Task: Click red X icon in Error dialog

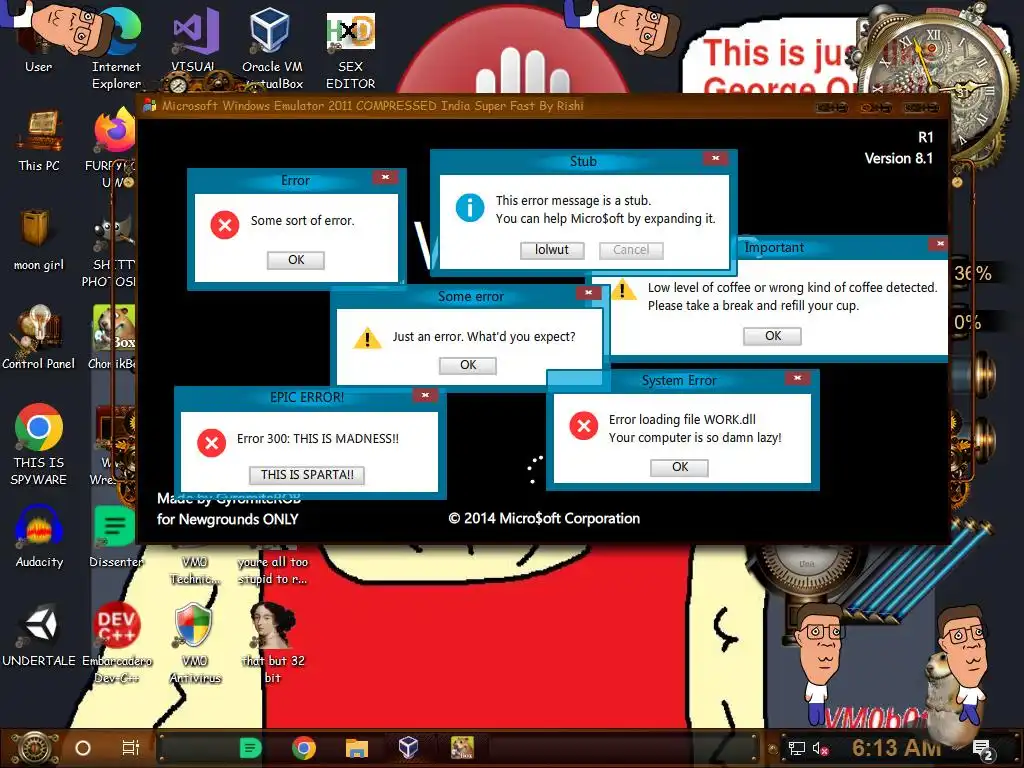Action: pyautogui.click(x=225, y=225)
